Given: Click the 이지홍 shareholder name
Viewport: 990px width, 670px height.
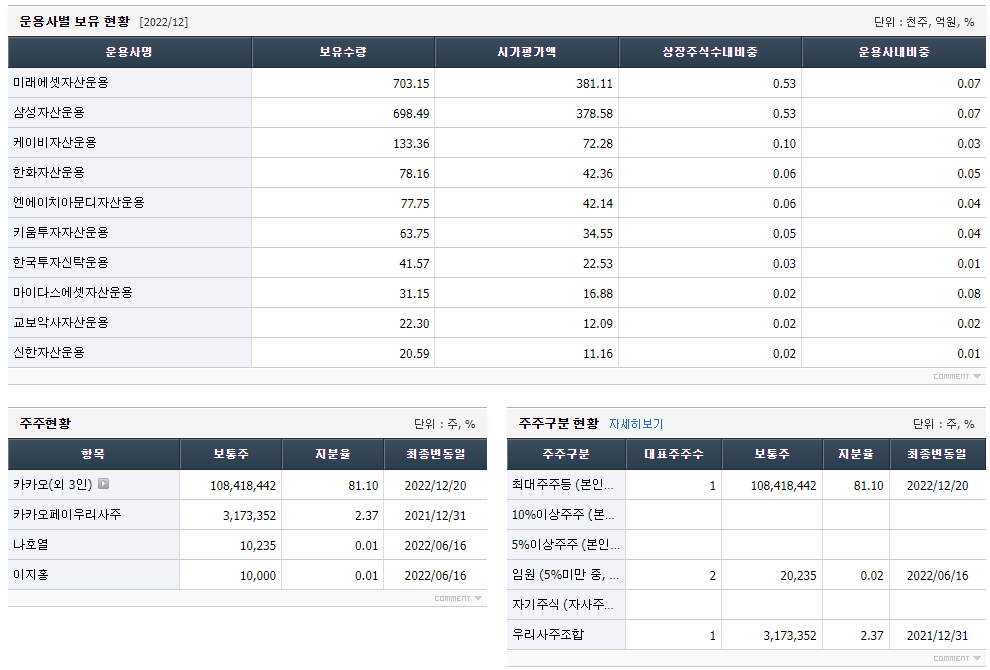Looking at the screenshot, I should (x=30, y=575).
